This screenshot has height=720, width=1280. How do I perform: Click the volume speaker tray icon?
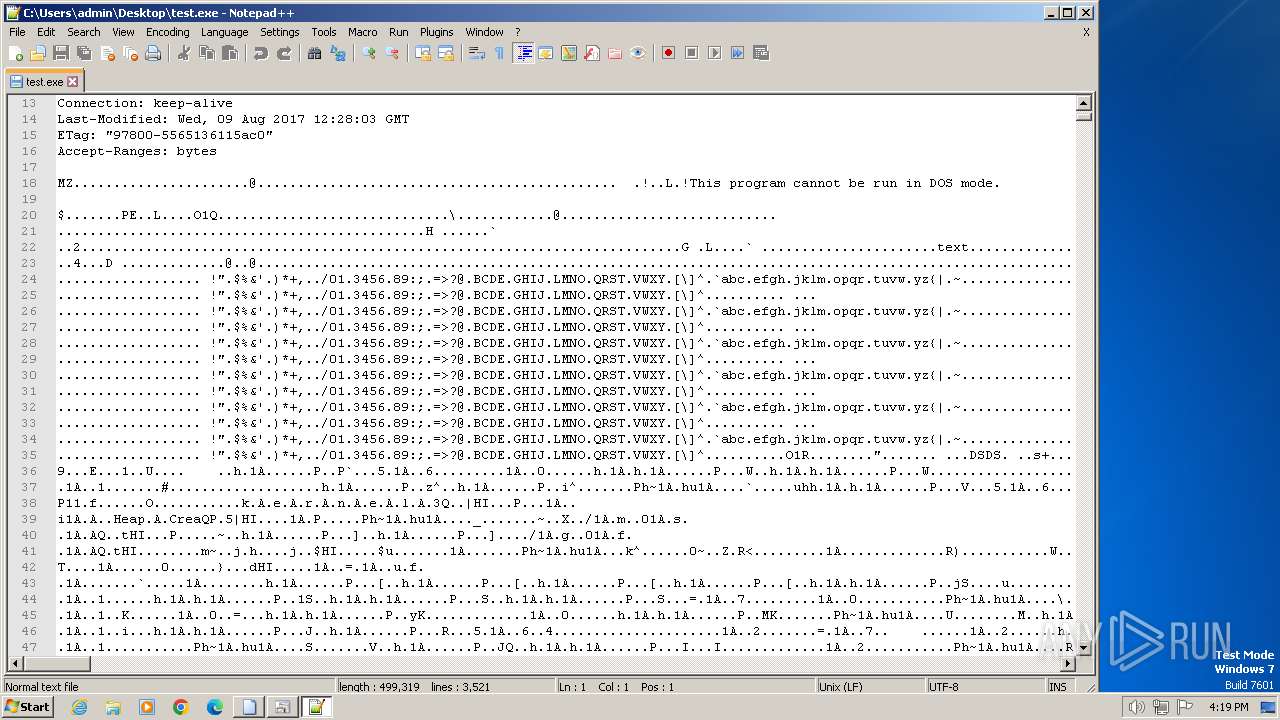[x=1136, y=707]
